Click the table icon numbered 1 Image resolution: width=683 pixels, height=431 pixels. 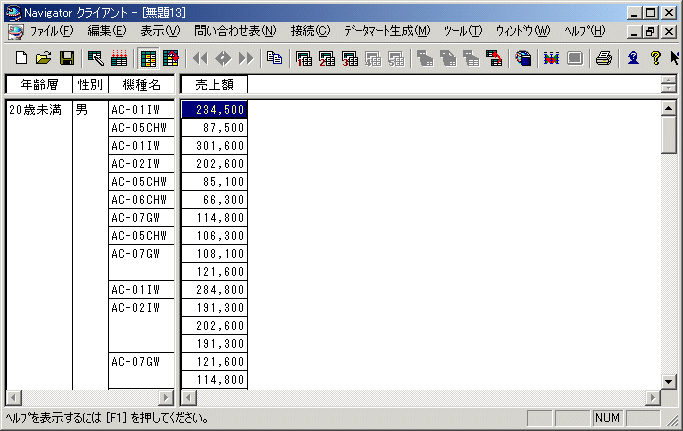(x=304, y=58)
